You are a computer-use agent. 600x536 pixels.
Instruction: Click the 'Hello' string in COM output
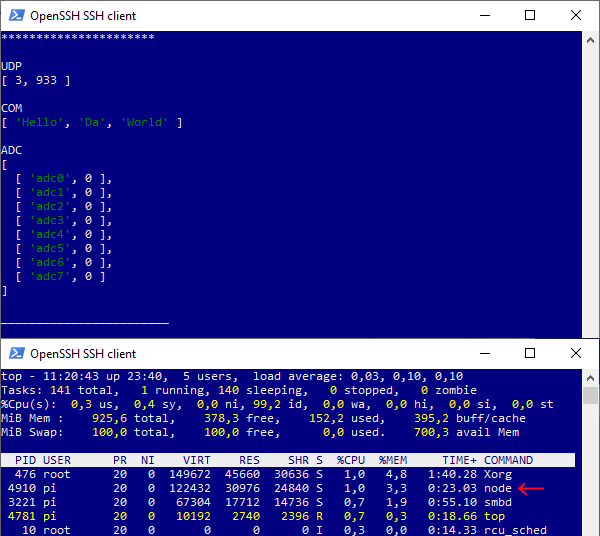[39, 122]
